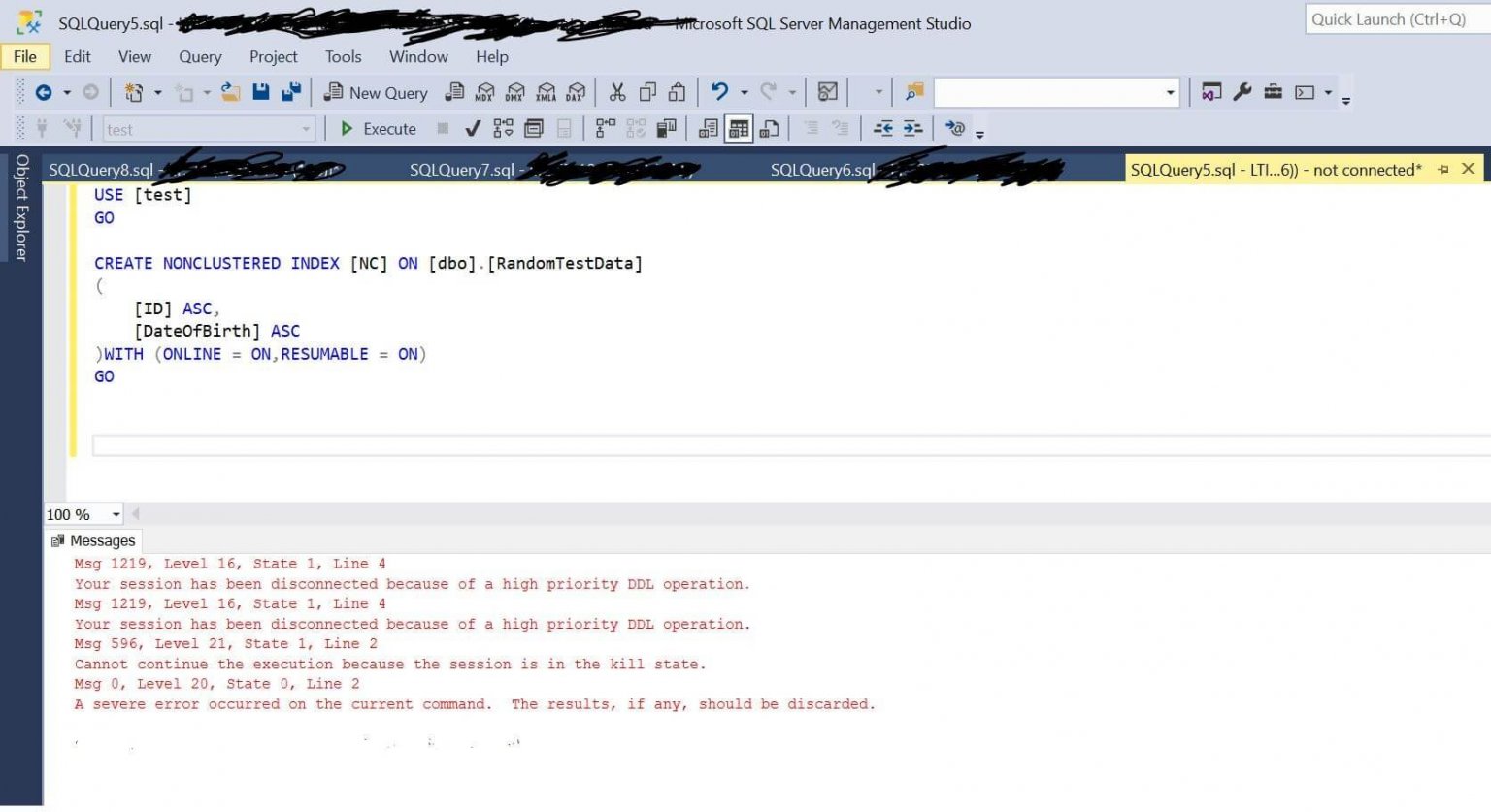
Task: Click the Undo arrow icon
Action: pos(719,92)
